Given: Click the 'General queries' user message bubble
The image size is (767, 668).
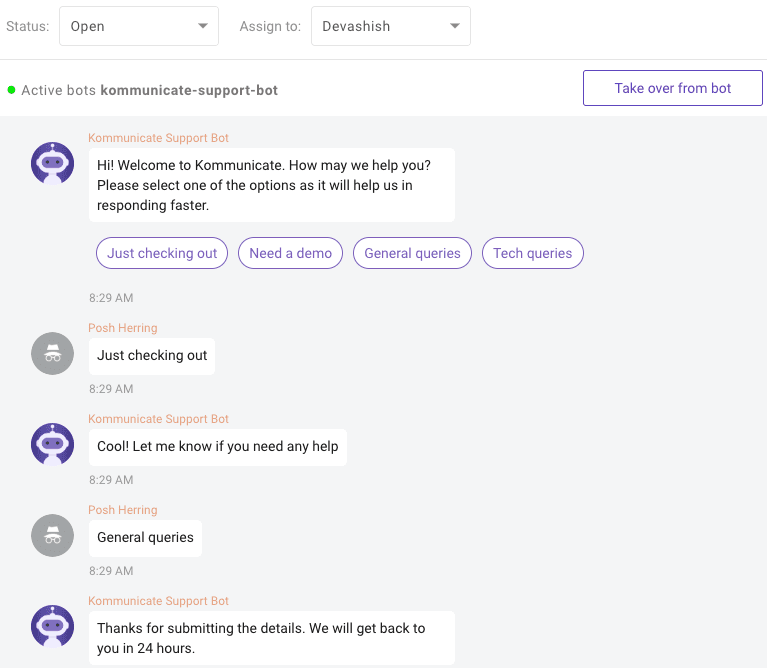Looking at the screenshot, I should [145, 538].
